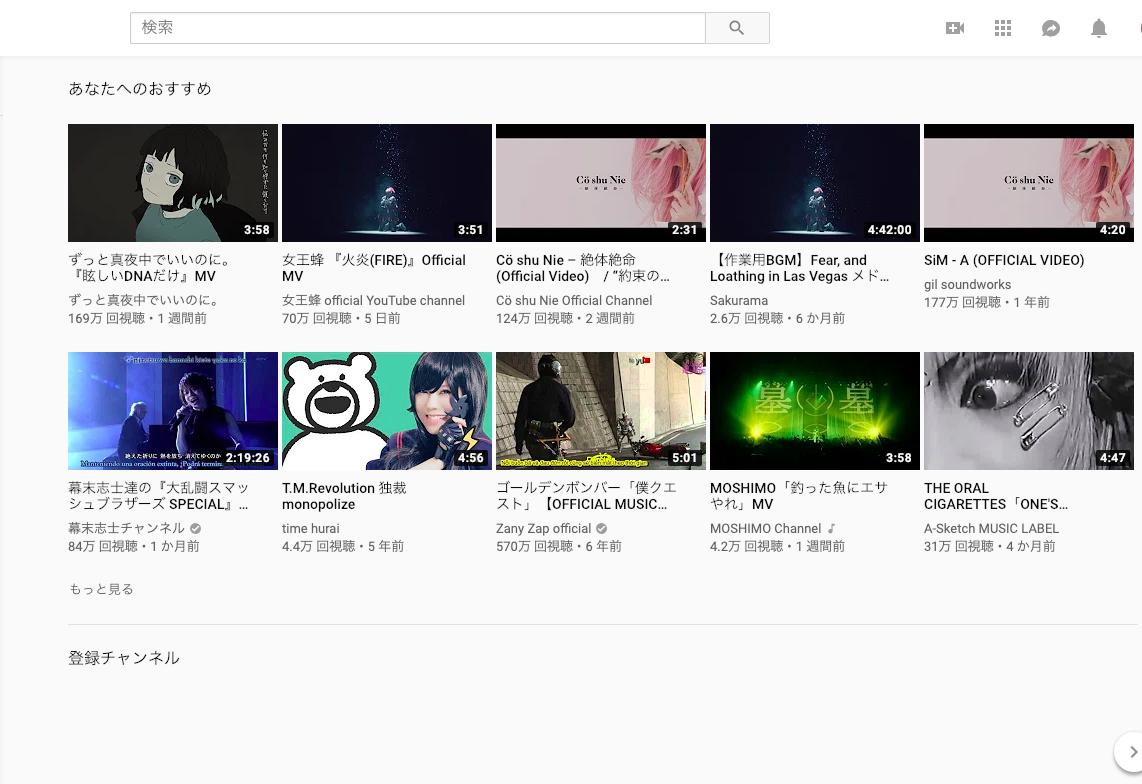Click title ずっと真夜中でいいのに。『眩しいDNAだけ』MV
Screen dimensions: 1142x784
(150, 268)
